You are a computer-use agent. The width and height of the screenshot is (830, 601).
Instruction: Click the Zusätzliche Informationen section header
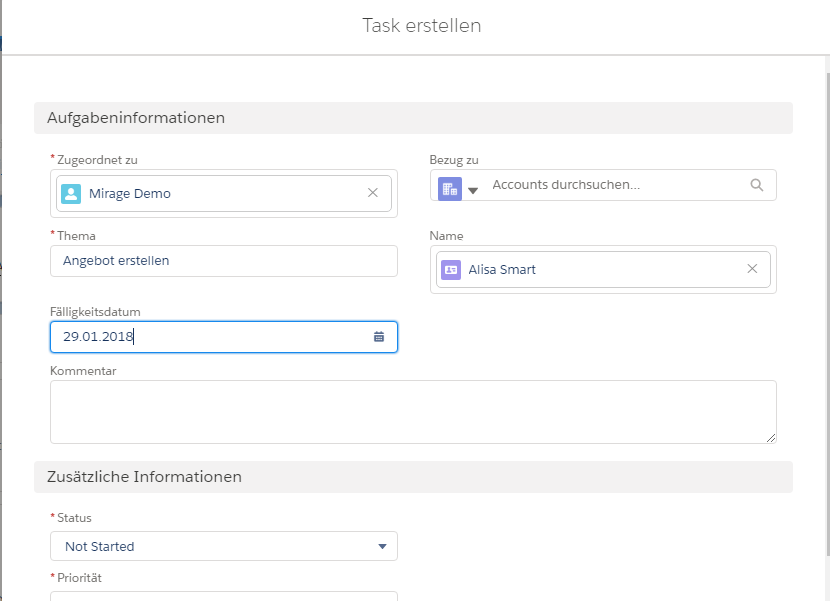413,477
